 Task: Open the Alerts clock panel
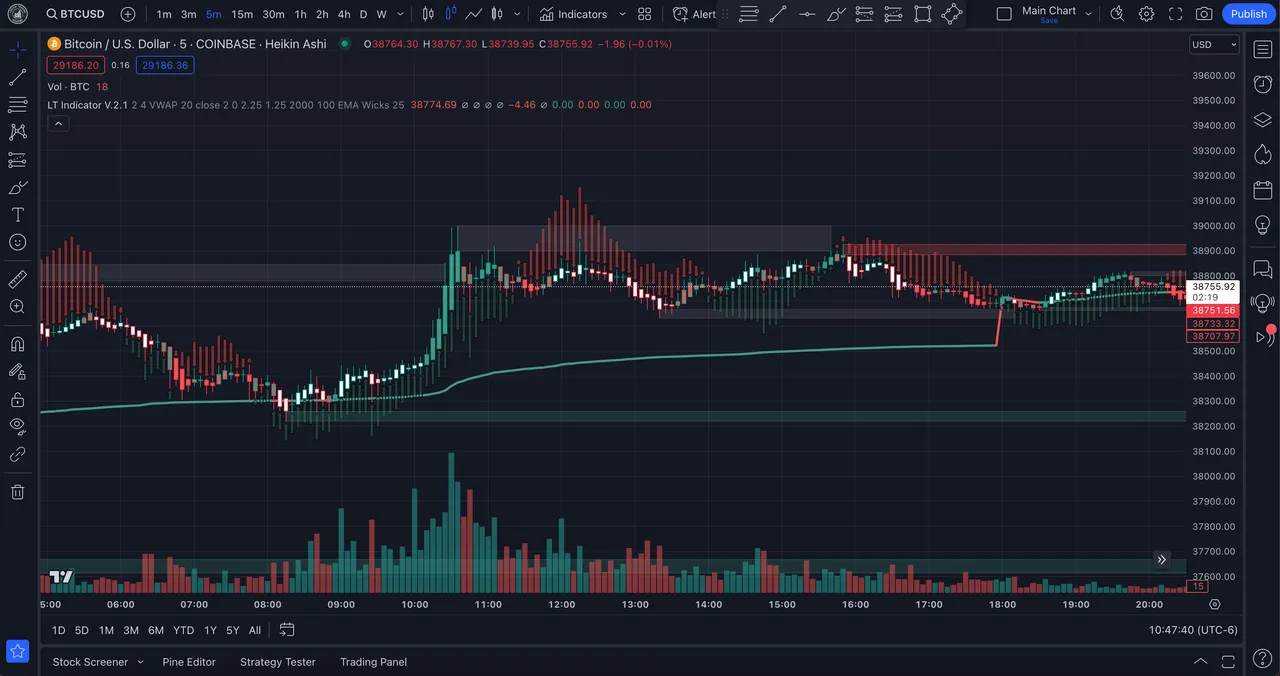tap(1262, 84)
